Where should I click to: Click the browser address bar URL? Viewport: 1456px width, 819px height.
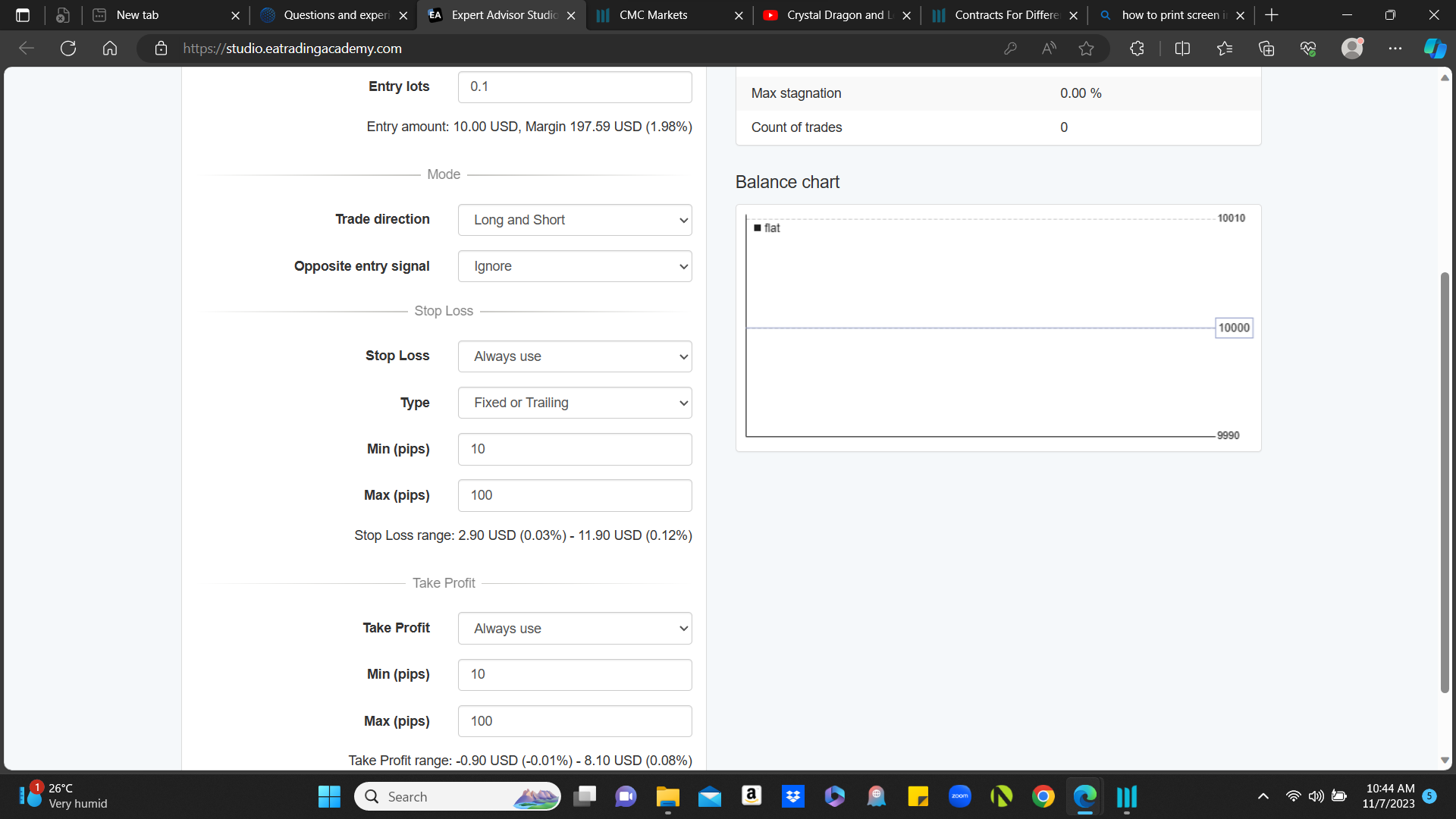click(x=292, y=49)
